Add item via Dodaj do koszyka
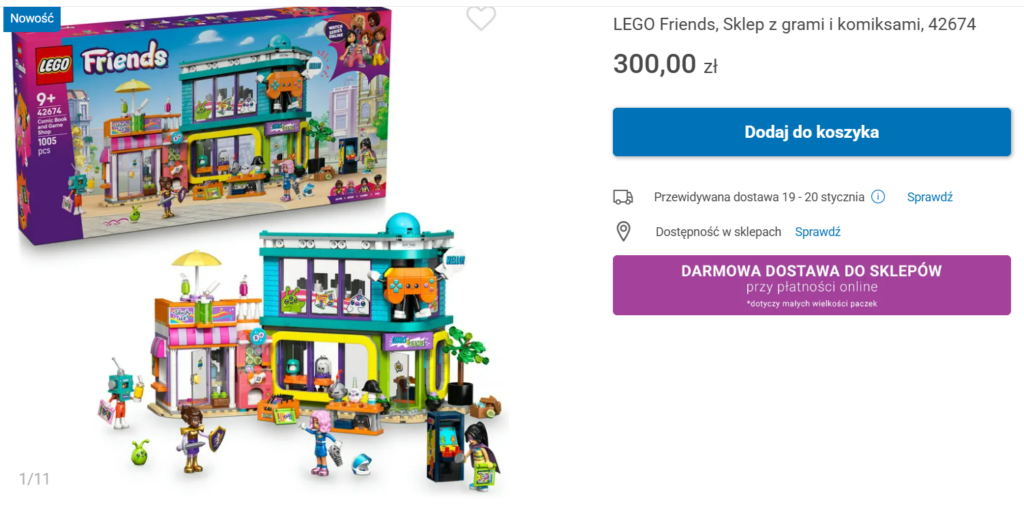 [x=812, y=132]
